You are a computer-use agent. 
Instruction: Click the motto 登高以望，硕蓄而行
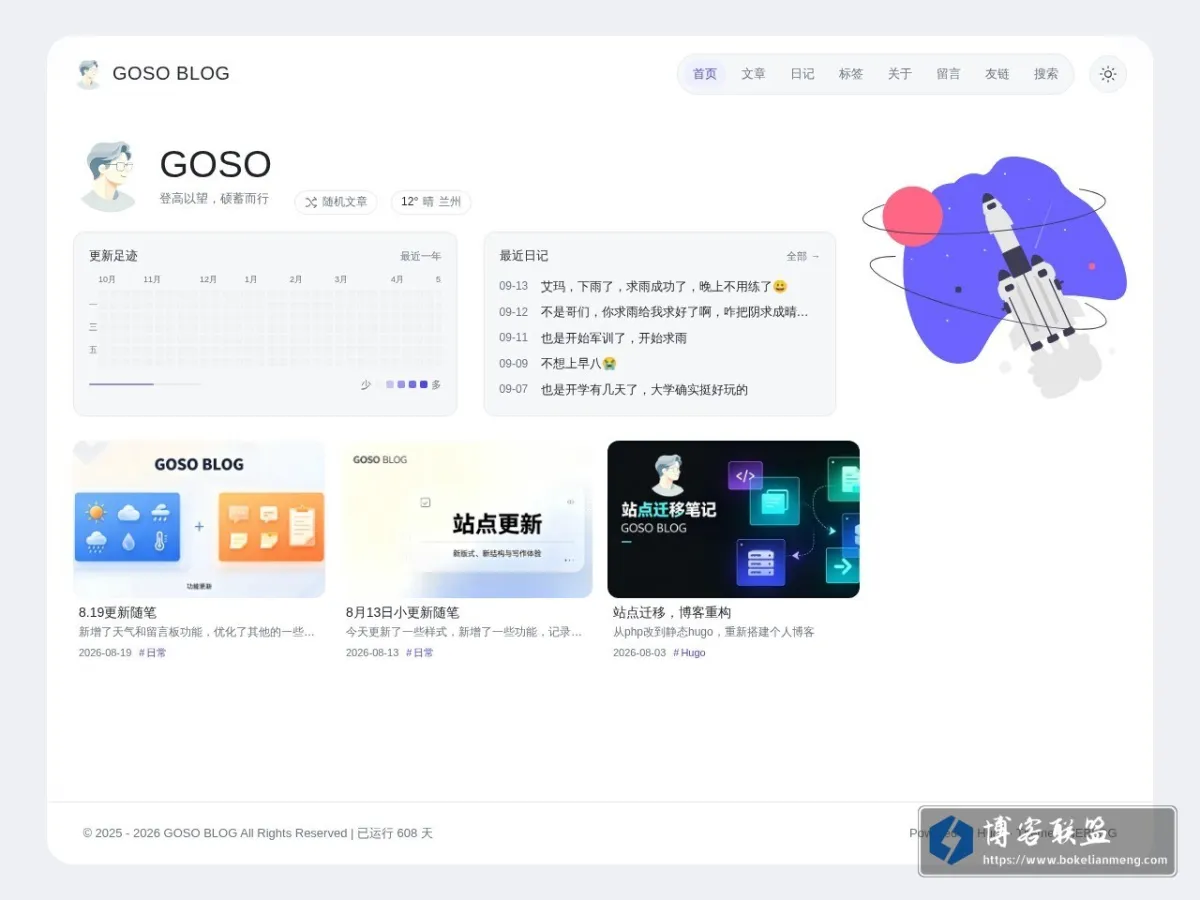[x=214, y=199]
